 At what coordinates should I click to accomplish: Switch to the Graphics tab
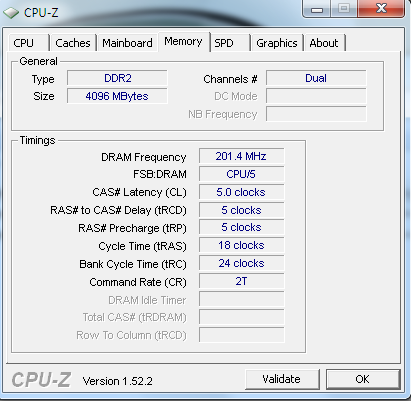click(277, 43)
